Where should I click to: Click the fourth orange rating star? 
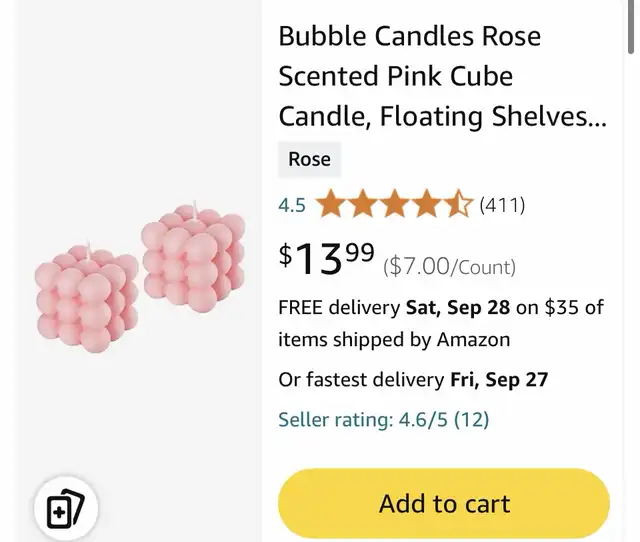point(426,206)
